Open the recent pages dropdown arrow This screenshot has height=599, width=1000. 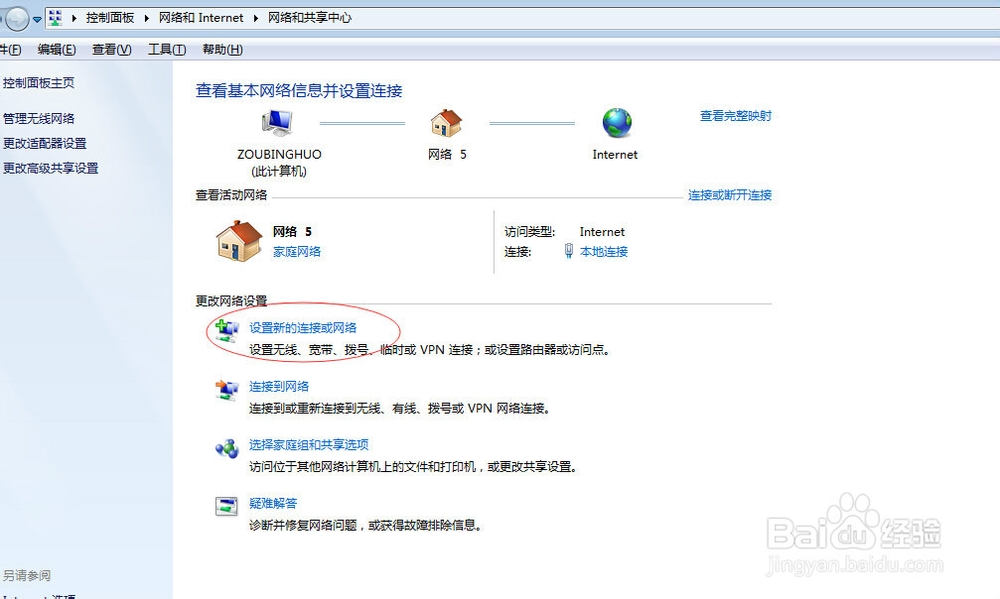[37, 20]
